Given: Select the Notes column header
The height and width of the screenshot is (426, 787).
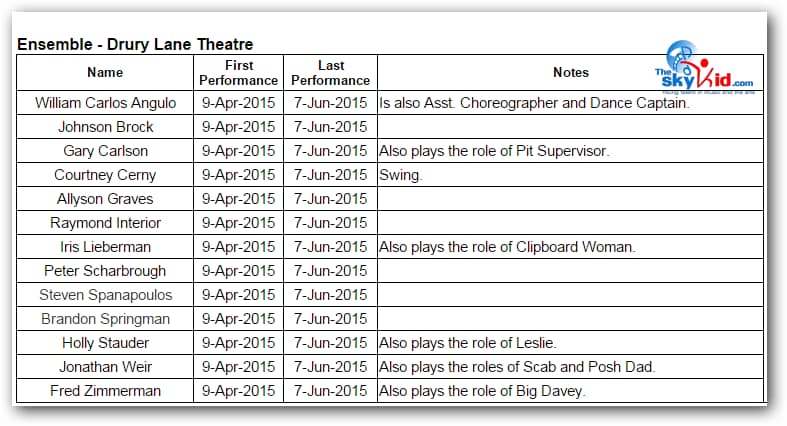Looking at the screenshot, I should pos(570,72).
